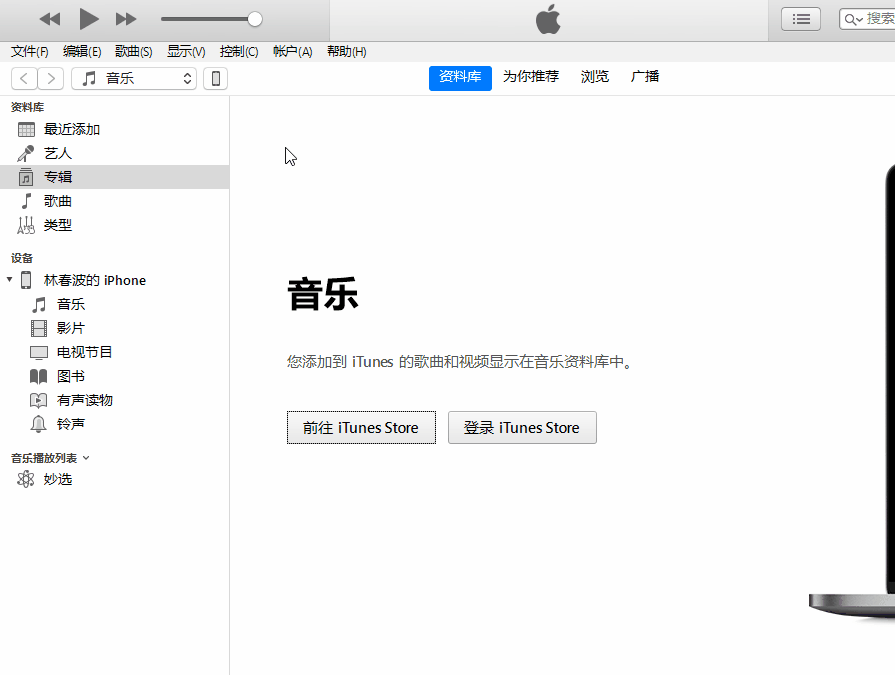Open the 歌曲(S) menu
The width and height of the screenshot is (895, 675).
(x=134, y=52)
